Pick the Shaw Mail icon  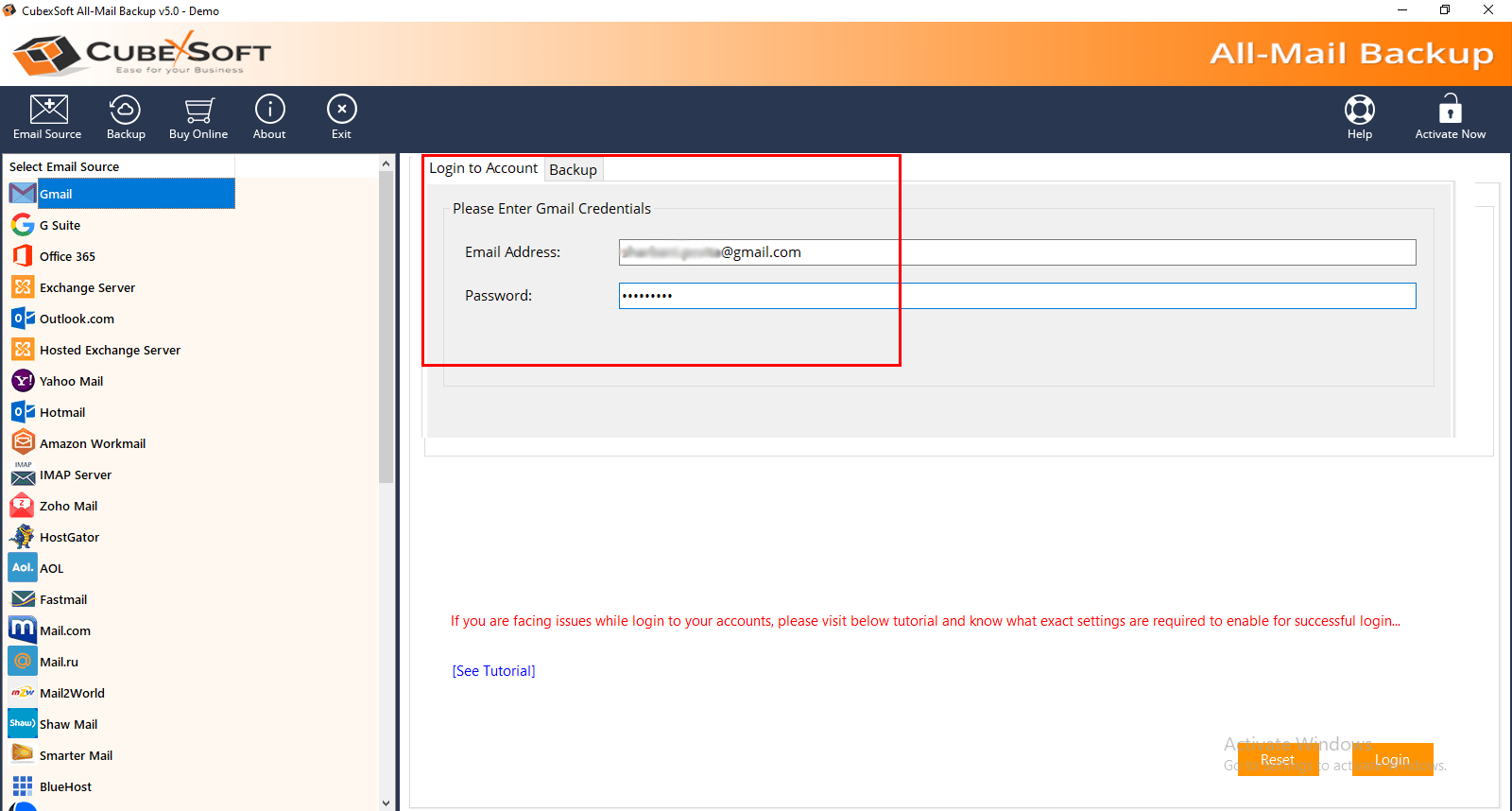coord(23,724)
